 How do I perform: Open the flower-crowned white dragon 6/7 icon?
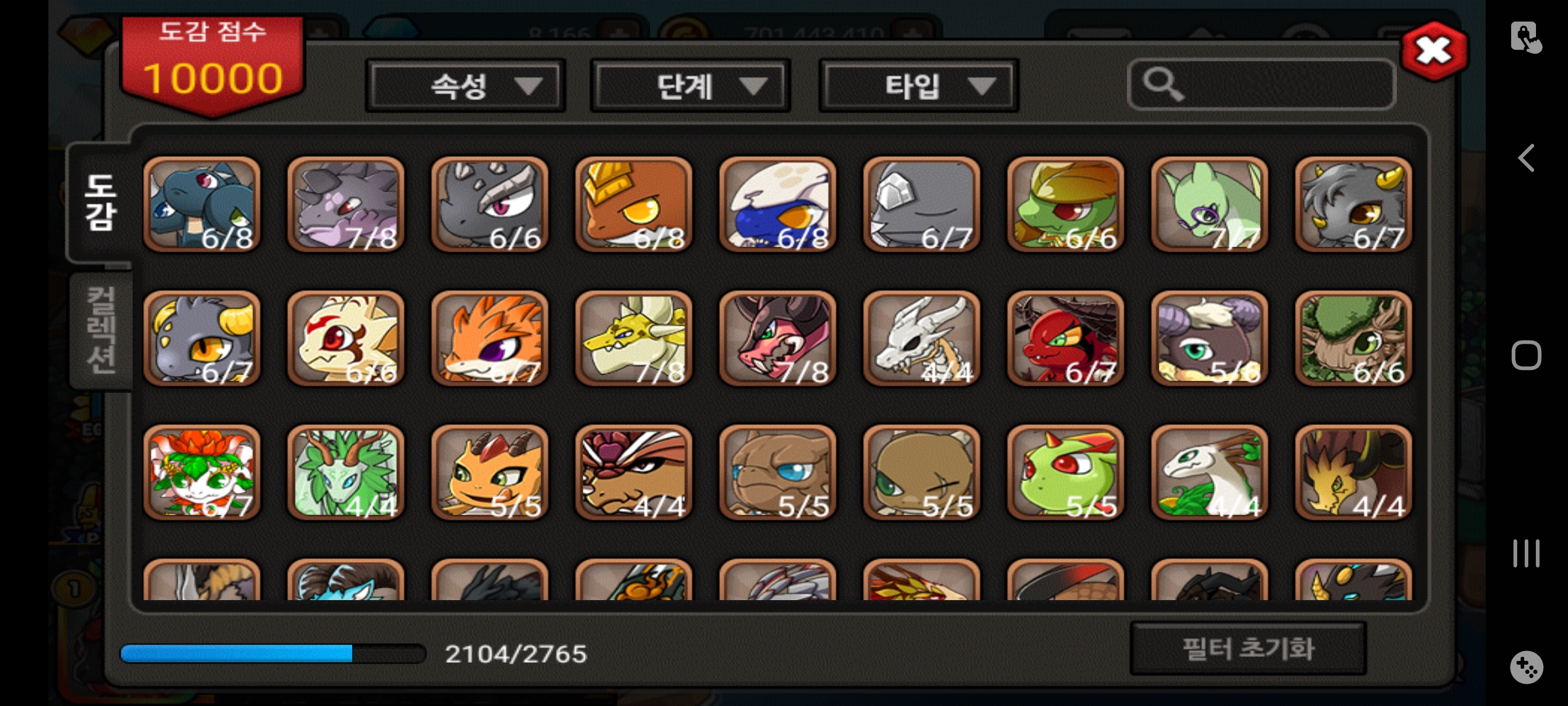(202, 473)
